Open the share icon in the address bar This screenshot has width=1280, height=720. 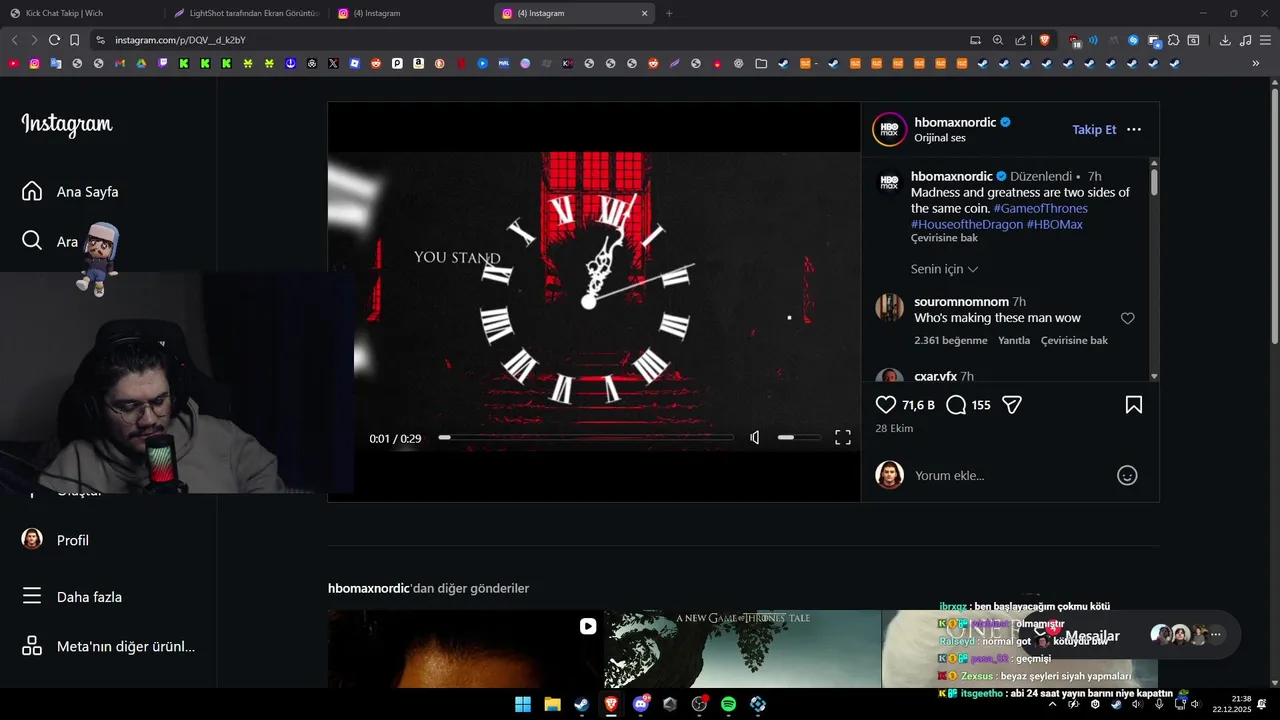point(1020,40)
